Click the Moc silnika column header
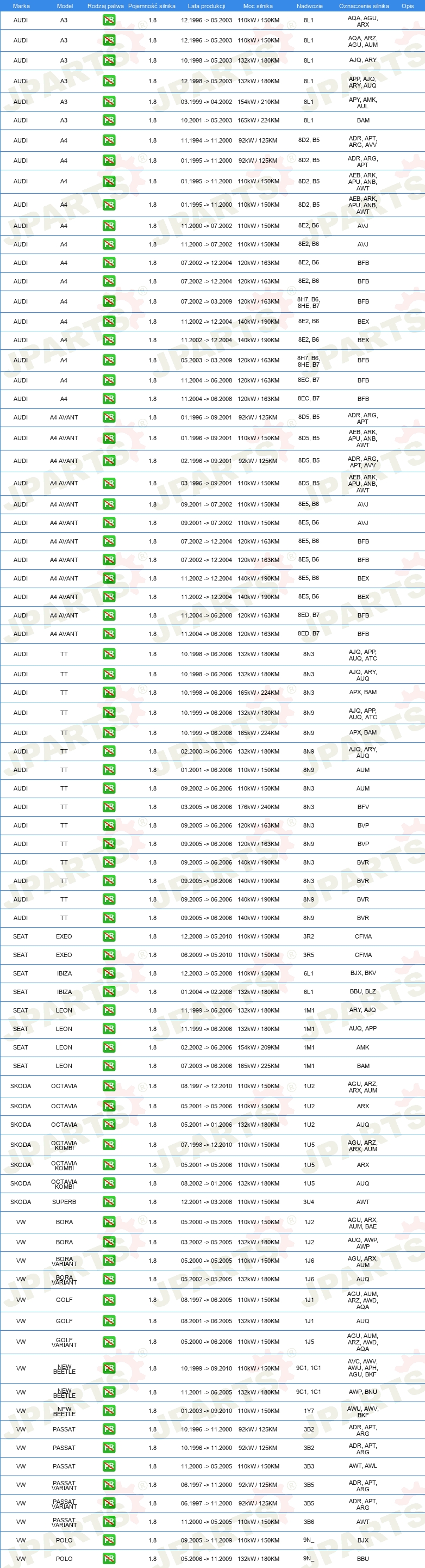The height and width of the screenshot is (1568, 425). click(x=258, y=6)
